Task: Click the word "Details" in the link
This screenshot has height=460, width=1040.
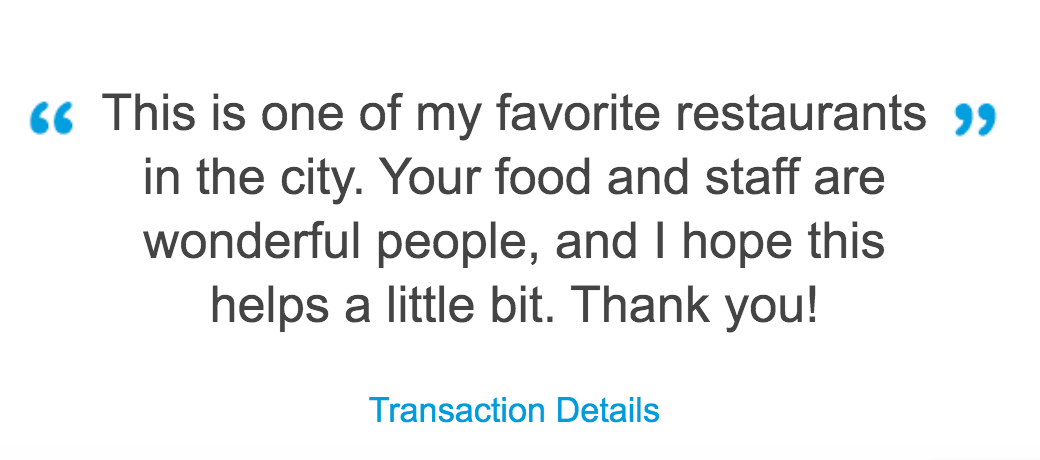Action: tap(608, 410)
